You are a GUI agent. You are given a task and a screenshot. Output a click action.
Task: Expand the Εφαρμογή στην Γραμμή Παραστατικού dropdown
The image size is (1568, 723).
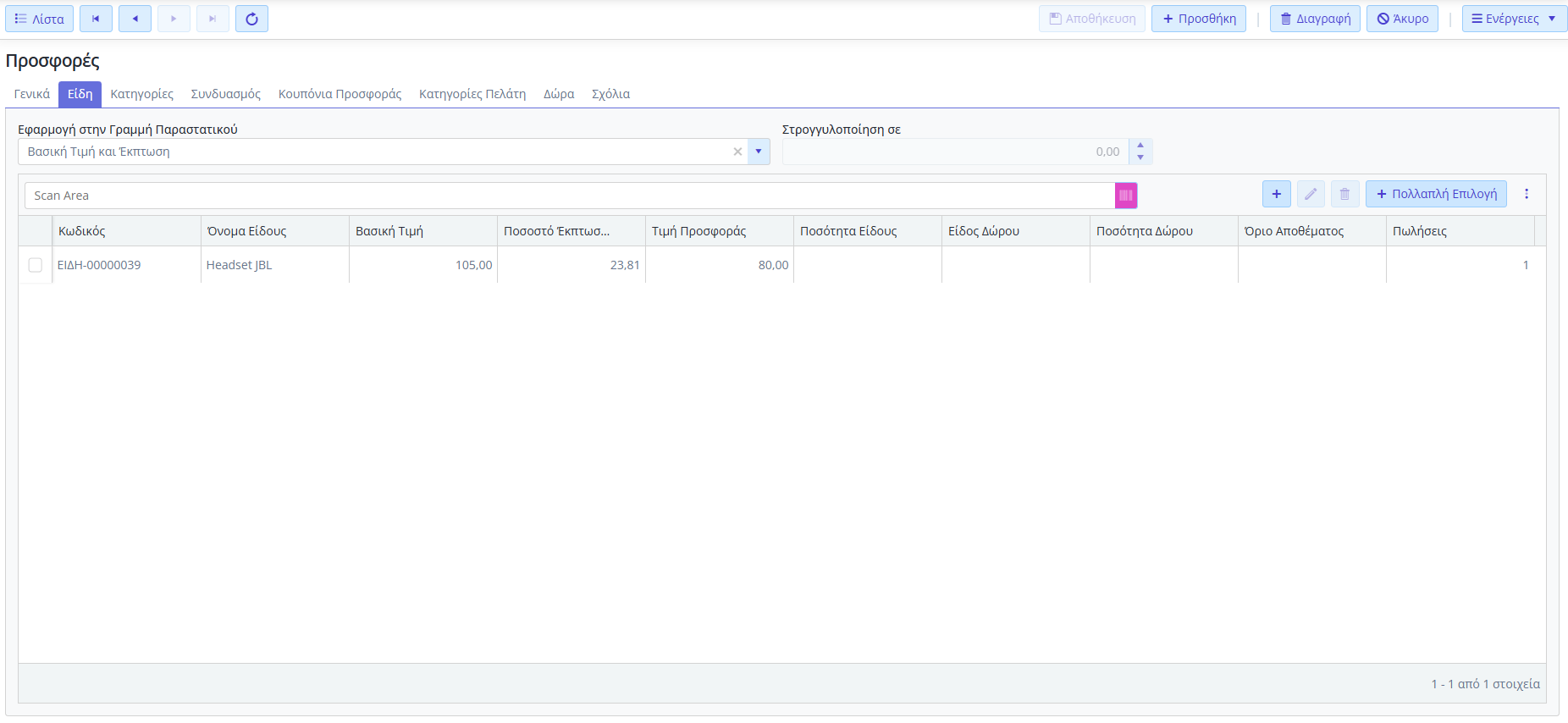coord(759,152)
